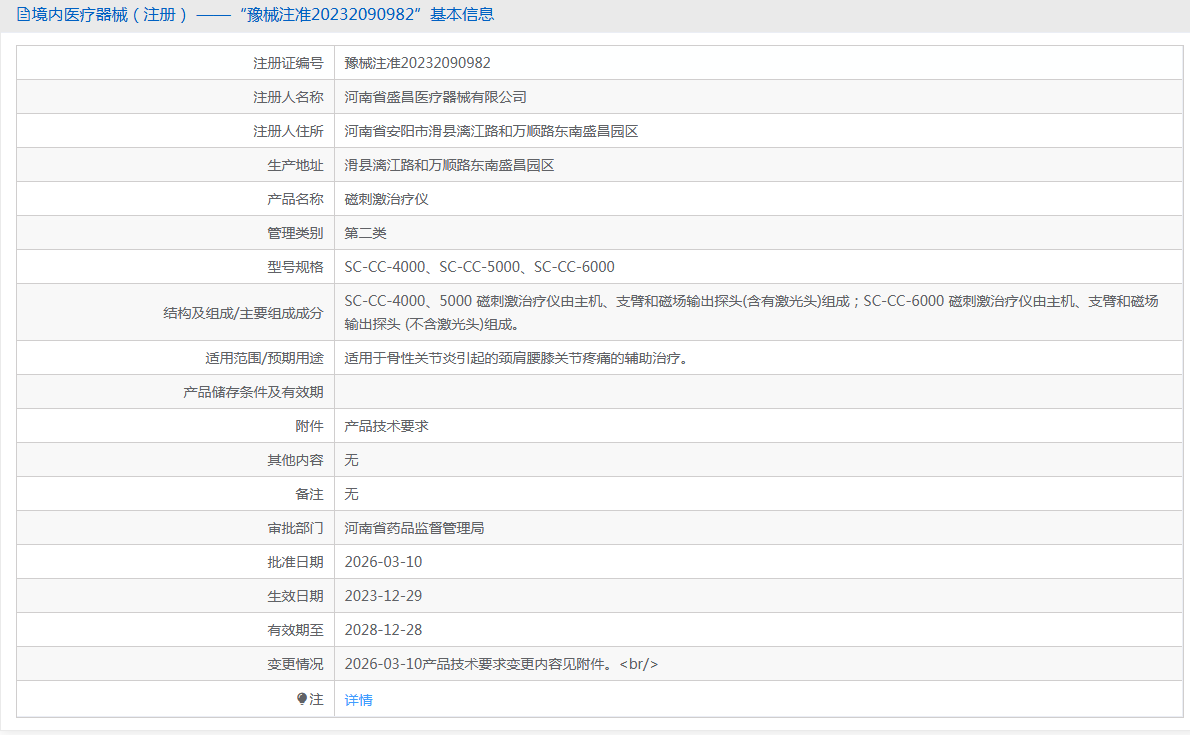Select the header text 境内医疗器械（注册）基本信息
Viewport: 1190px width, 735px height.
coord(263,14)
